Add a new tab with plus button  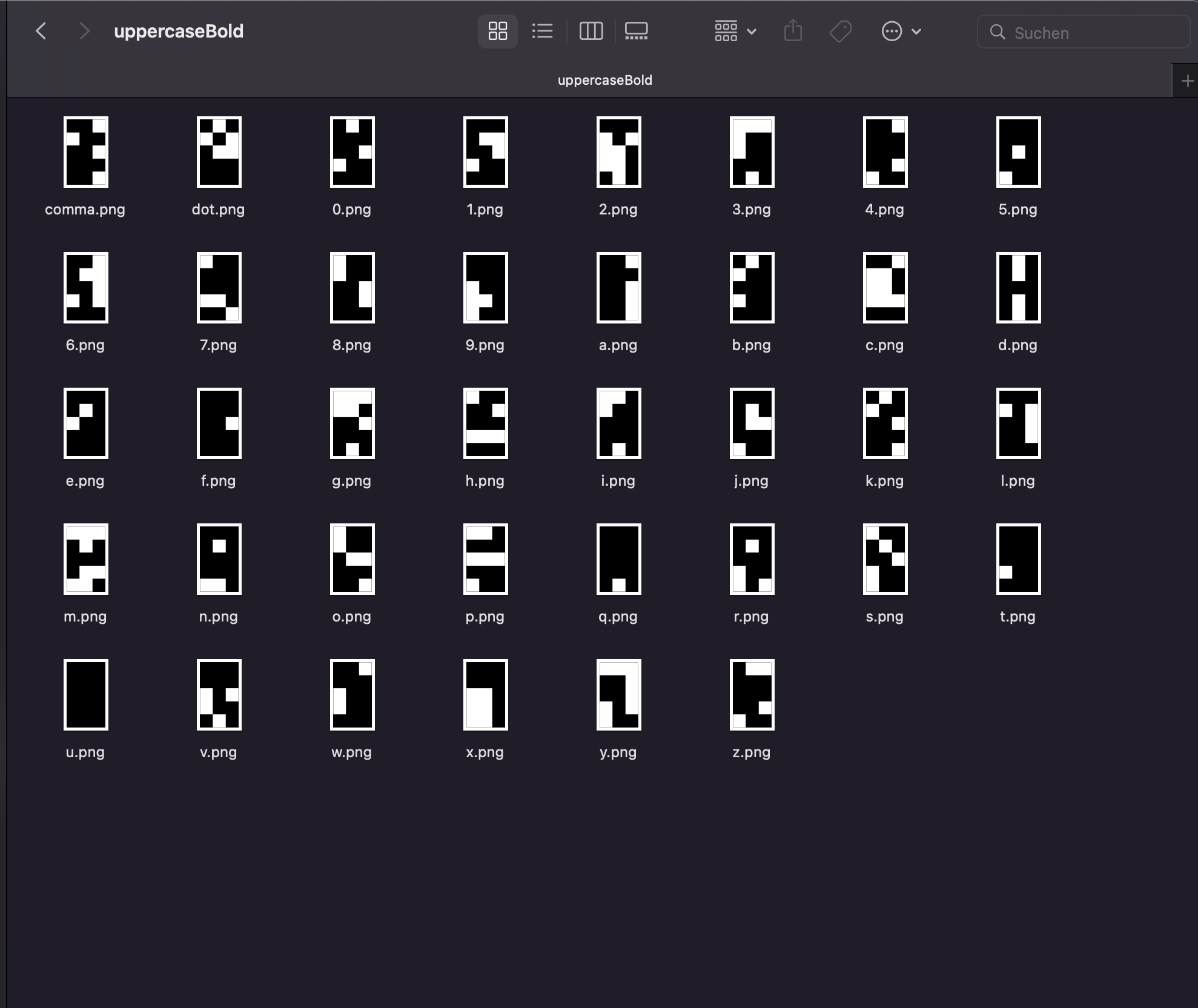(x=1187, y=81)
